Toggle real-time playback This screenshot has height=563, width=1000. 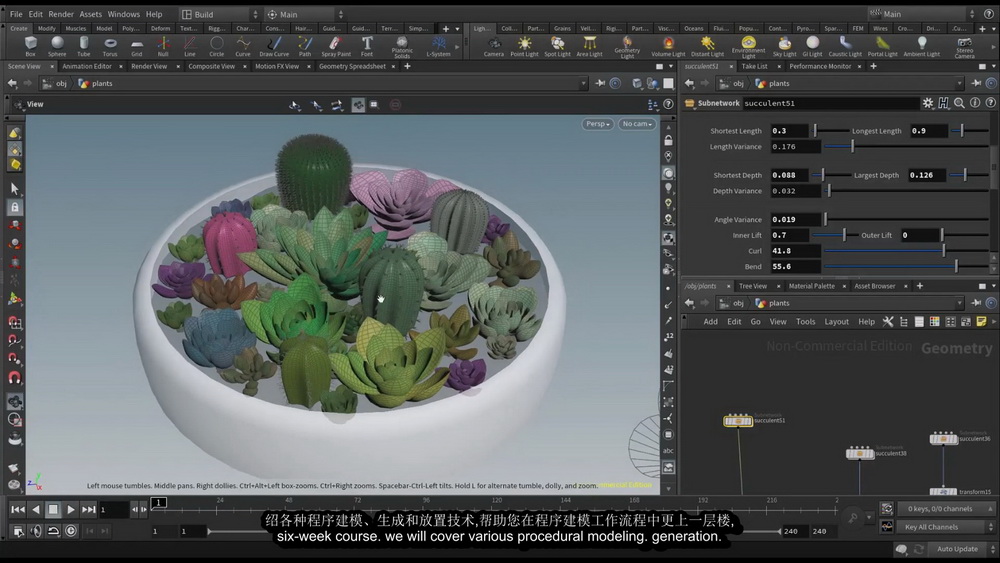[x=71, y=530]
